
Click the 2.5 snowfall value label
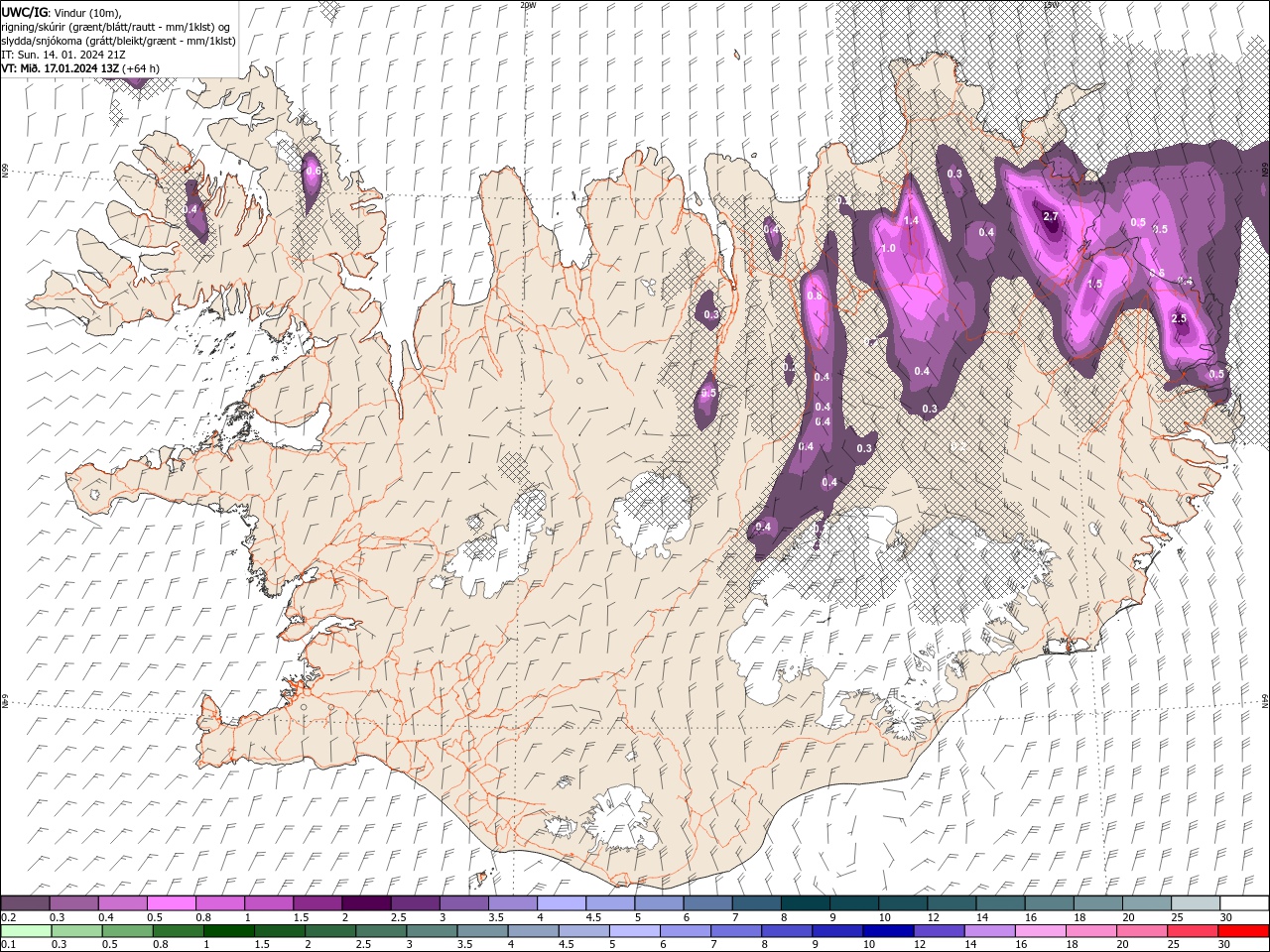(1179, 318)
